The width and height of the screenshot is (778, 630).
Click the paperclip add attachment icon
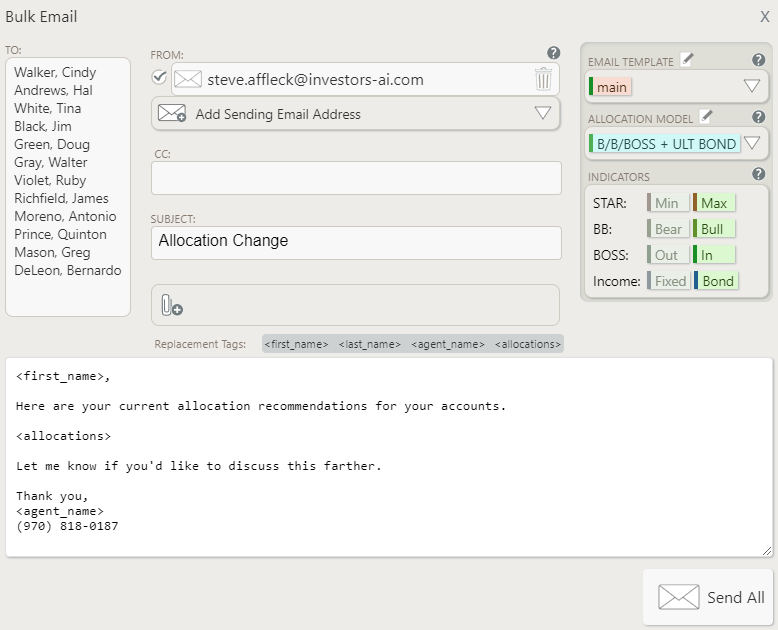click(x=171, y=306)
